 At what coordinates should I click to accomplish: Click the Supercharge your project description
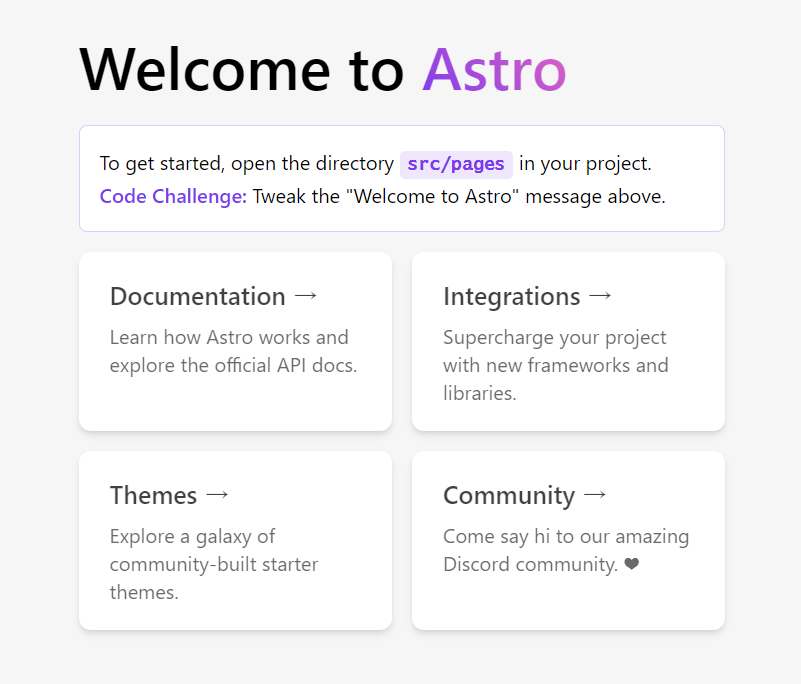pos(556,365)
